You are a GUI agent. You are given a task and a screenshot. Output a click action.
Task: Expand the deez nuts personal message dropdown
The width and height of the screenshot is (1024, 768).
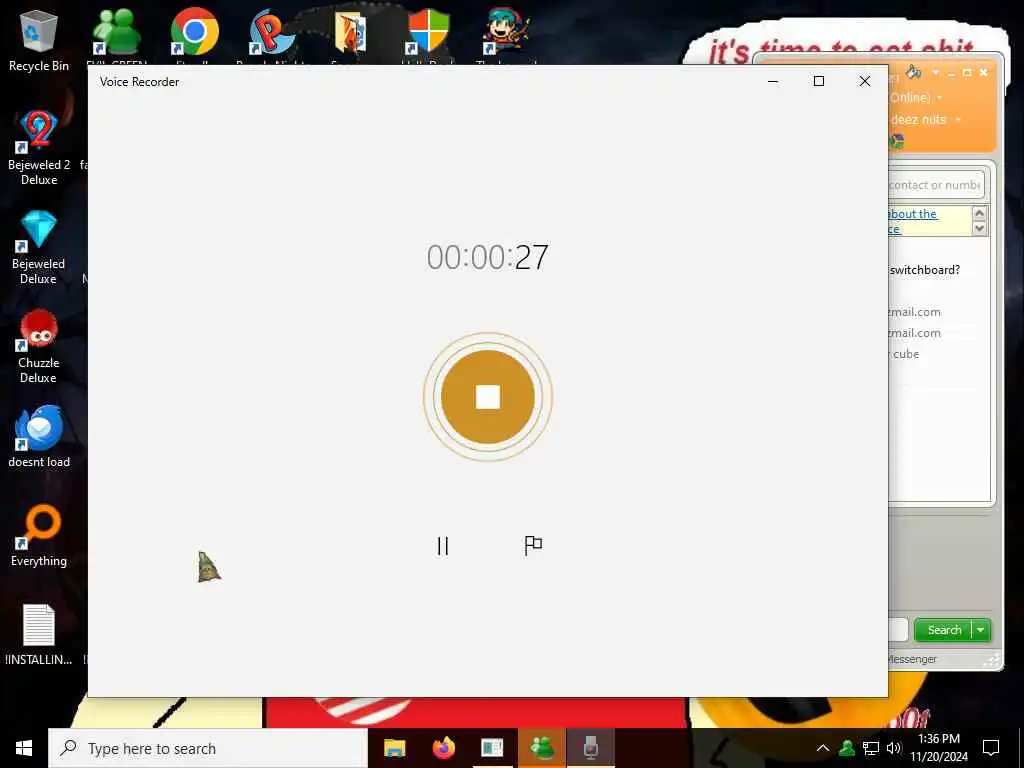coord(958,120)
